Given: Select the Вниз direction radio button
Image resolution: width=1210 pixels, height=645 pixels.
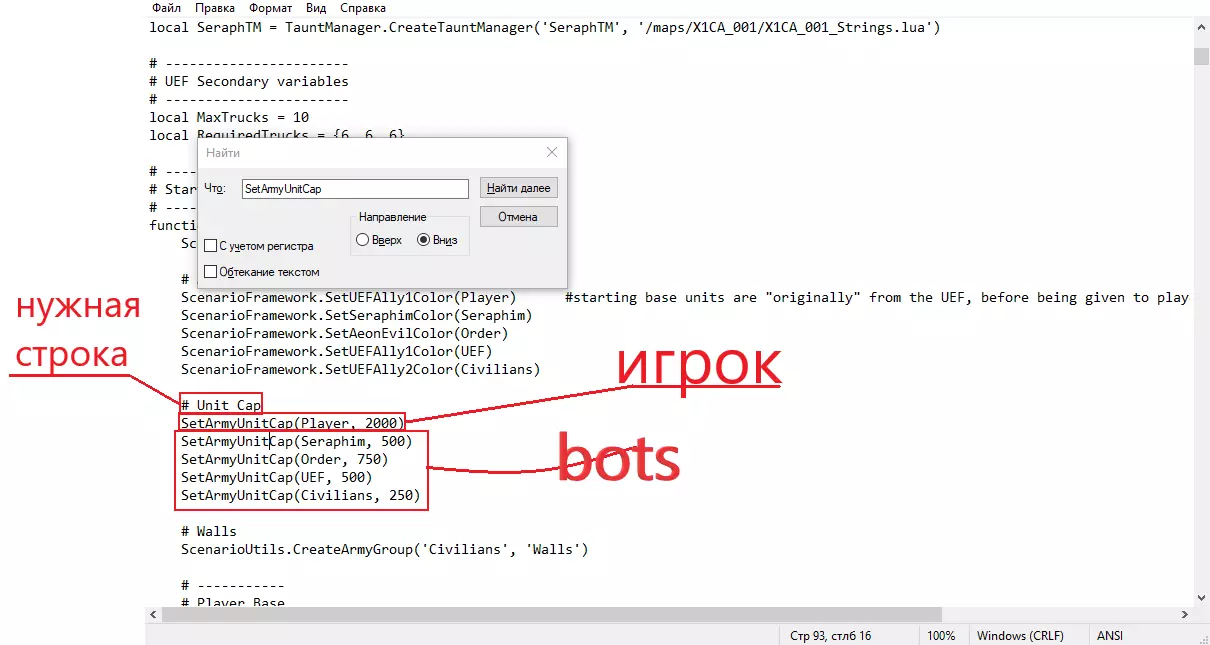Looking at the screenshot, I should tap(437, 240).
